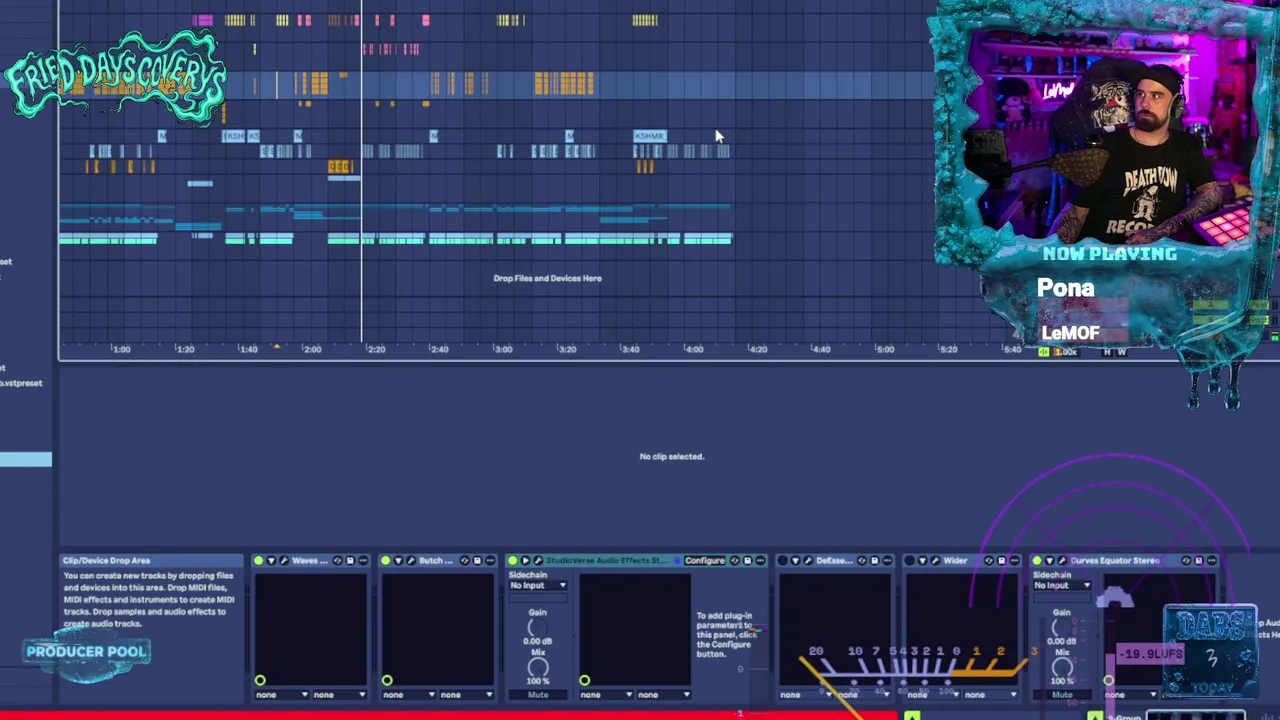Open the Waves device's plug-in window with the wrench

click(x=284, y=560)
